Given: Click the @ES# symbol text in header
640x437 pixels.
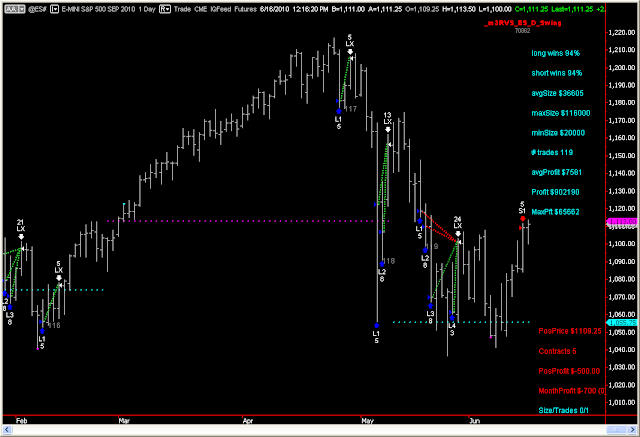Looking at the screenshot, I should [x=38, y=9].
